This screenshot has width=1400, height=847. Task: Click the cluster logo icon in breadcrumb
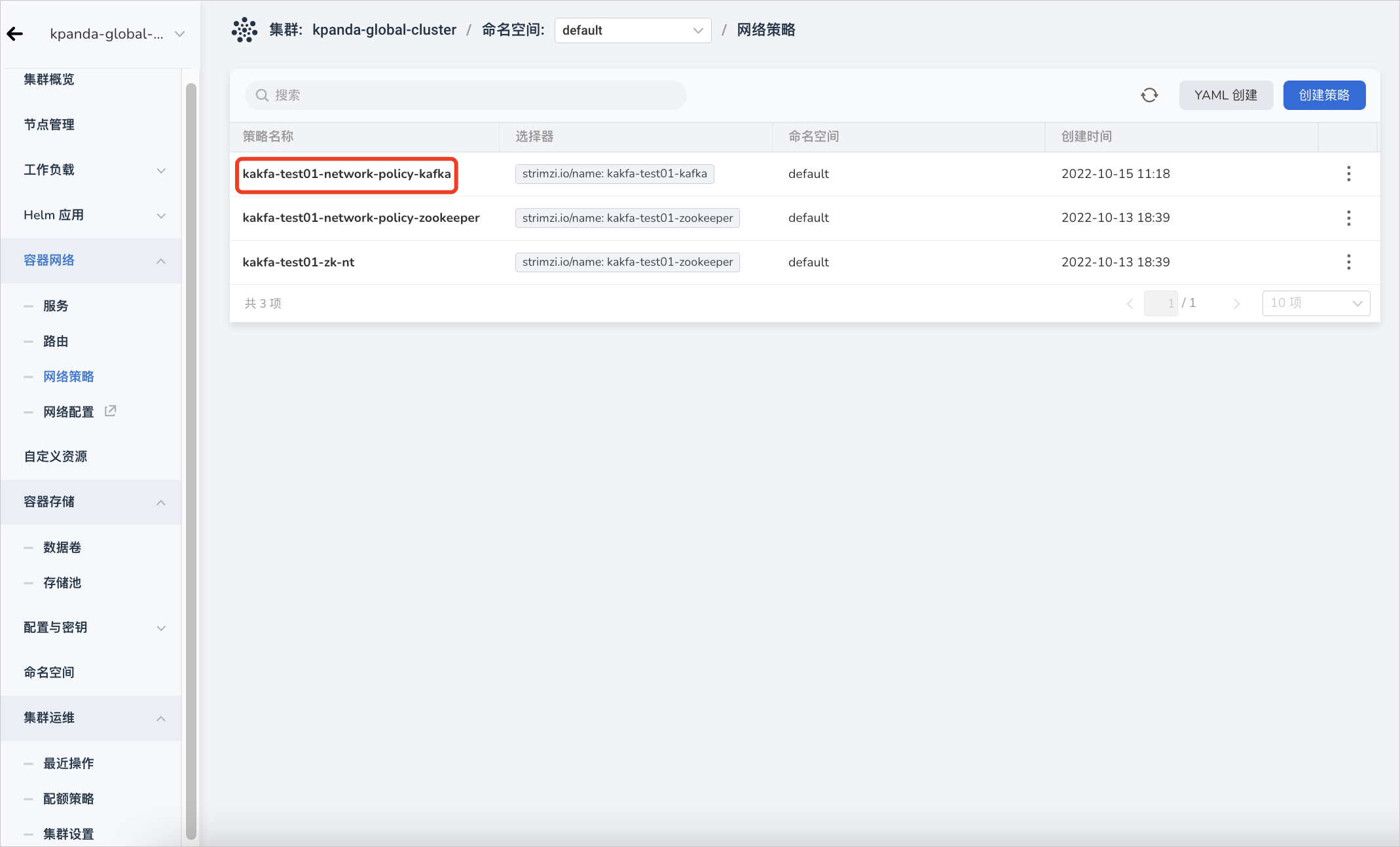click(244, 30)
